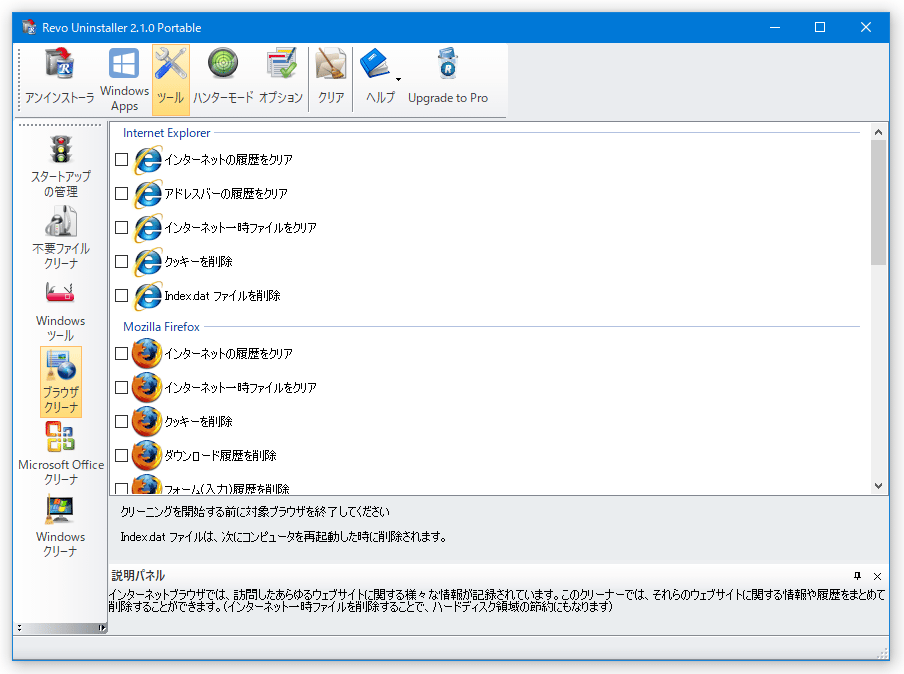904x674 pixels.
Task: Open Microsoft Office クリーナ in sidebar
Action: pos(61,454)
